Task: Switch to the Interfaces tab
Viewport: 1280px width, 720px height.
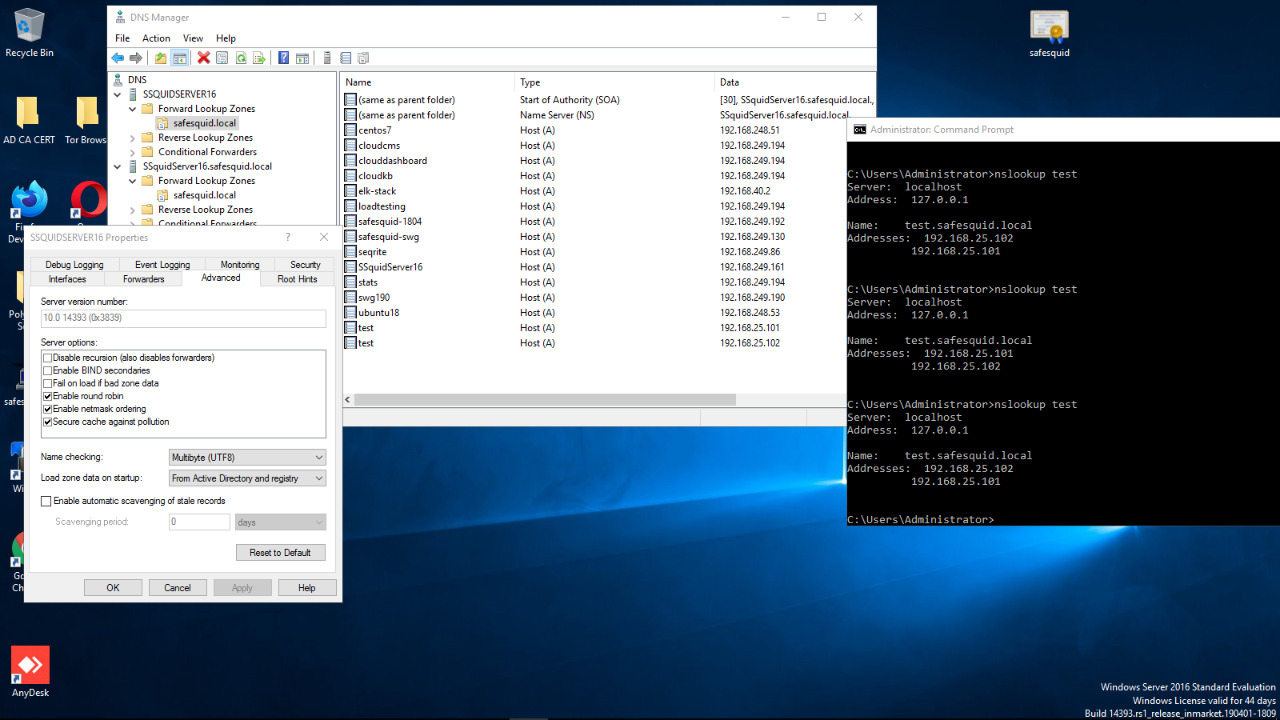Action: tap(68, 279)
